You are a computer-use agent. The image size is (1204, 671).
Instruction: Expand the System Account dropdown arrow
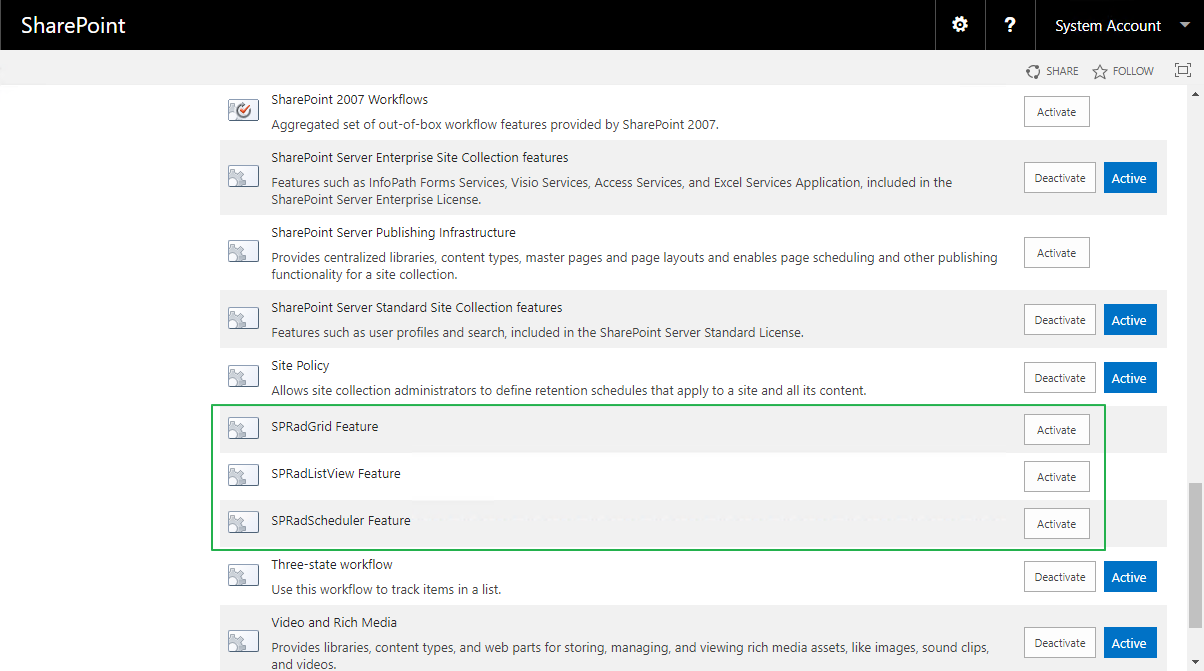pyautogui.click(x=1185, y=25)
